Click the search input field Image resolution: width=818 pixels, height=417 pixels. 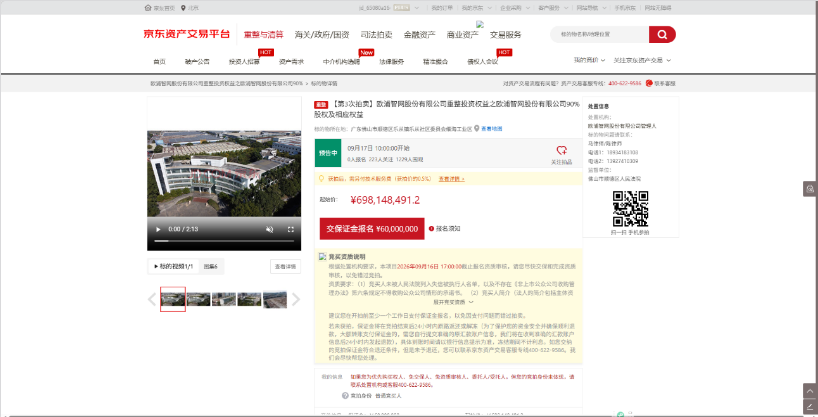pos(600,34)
